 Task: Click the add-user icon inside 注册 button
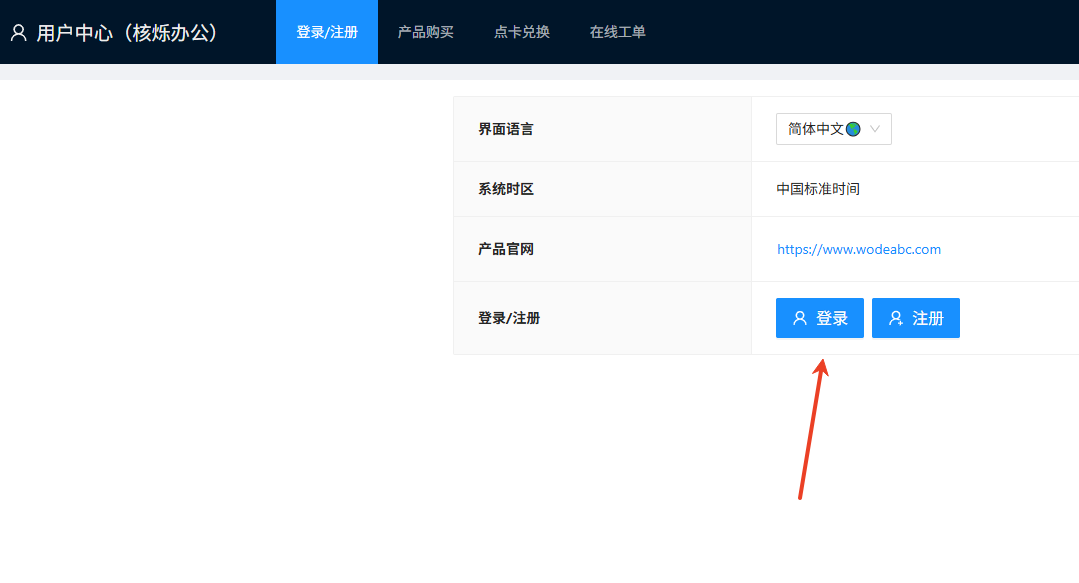pos(896,318)
